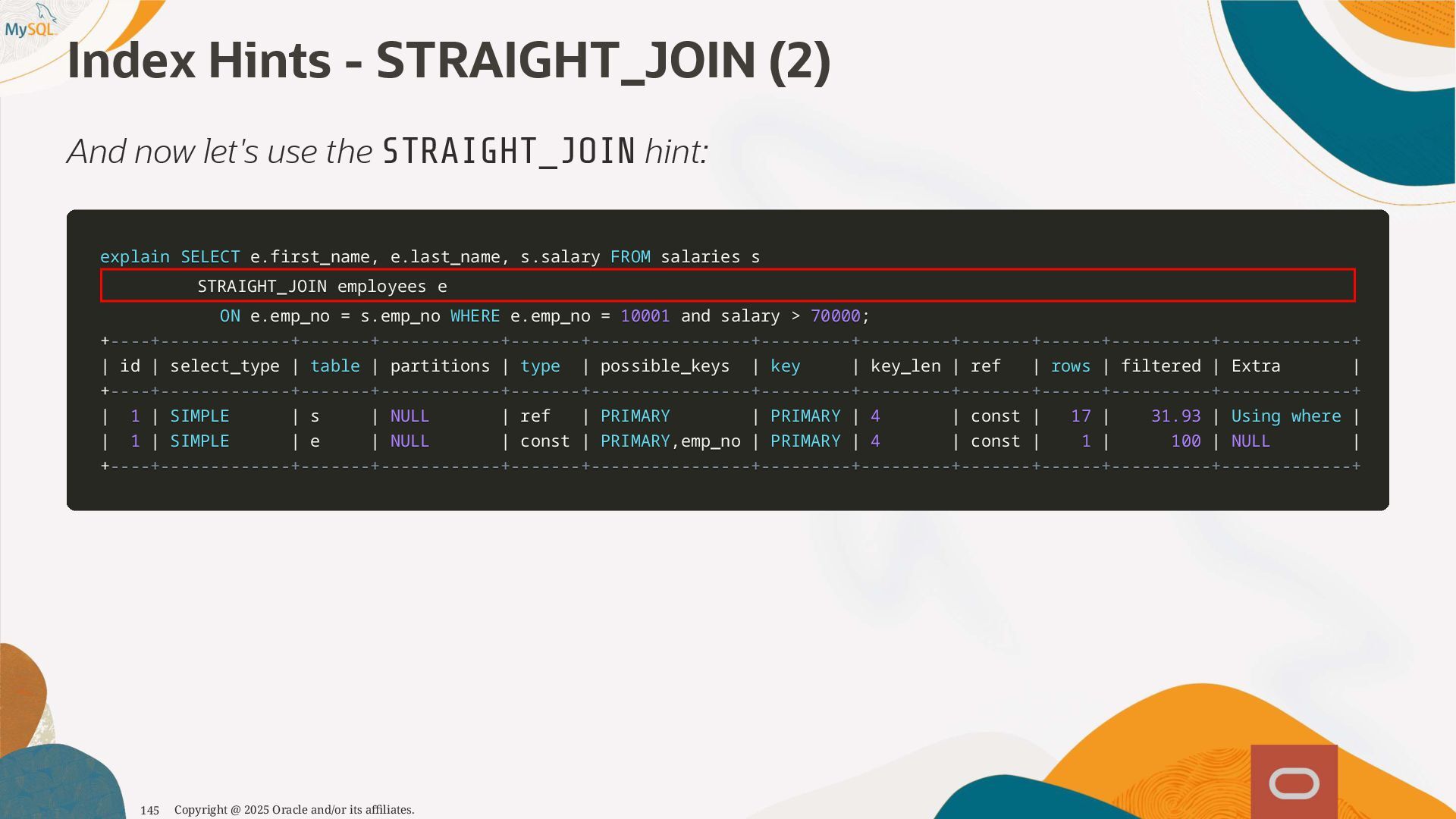Screen dimensions: 1456x819
Task: Click the Using where value in the Extra column
Action: point(1285,416)
